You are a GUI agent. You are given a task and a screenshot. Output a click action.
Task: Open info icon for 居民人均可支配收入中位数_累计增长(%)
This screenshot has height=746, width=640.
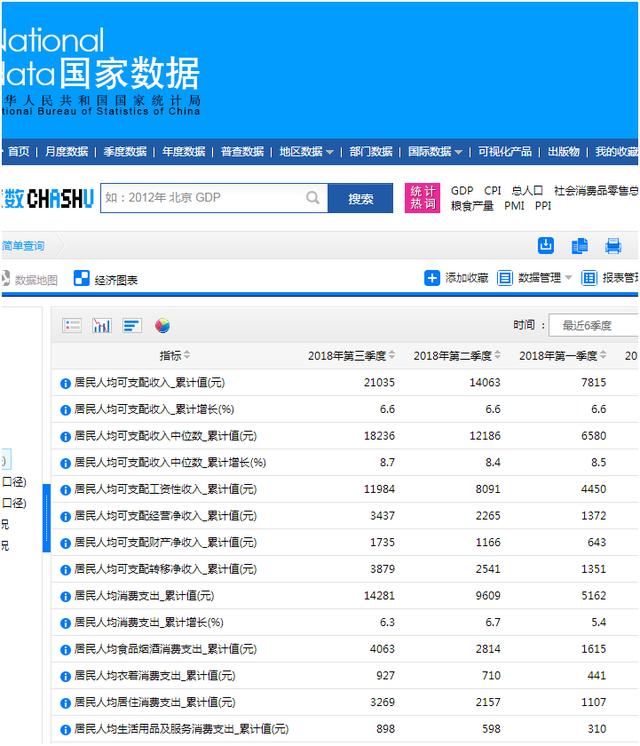(x=65, y=463)
